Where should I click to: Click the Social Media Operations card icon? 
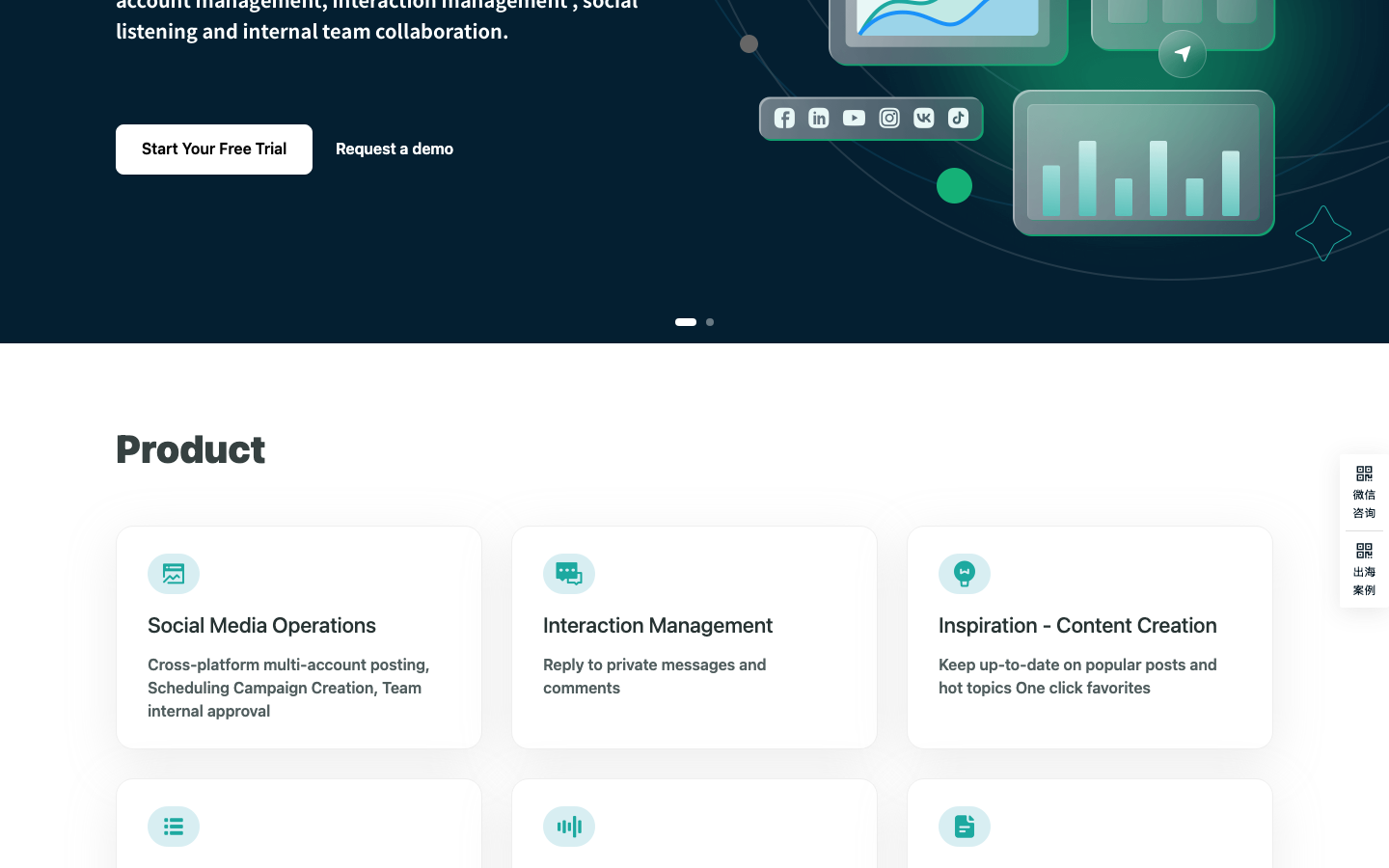click(174, 574)
